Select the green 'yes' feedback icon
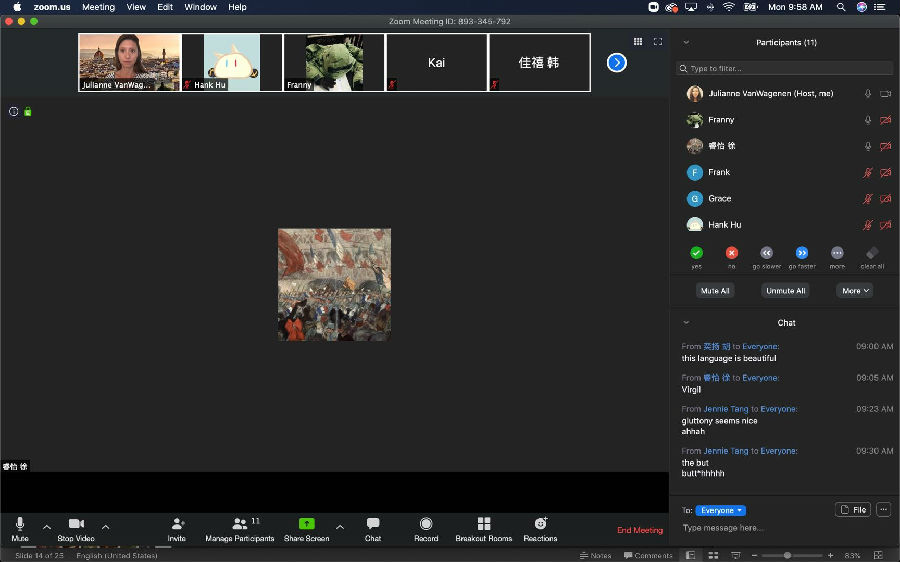This screenshot has height=562, width=900. tap(696, 253)
